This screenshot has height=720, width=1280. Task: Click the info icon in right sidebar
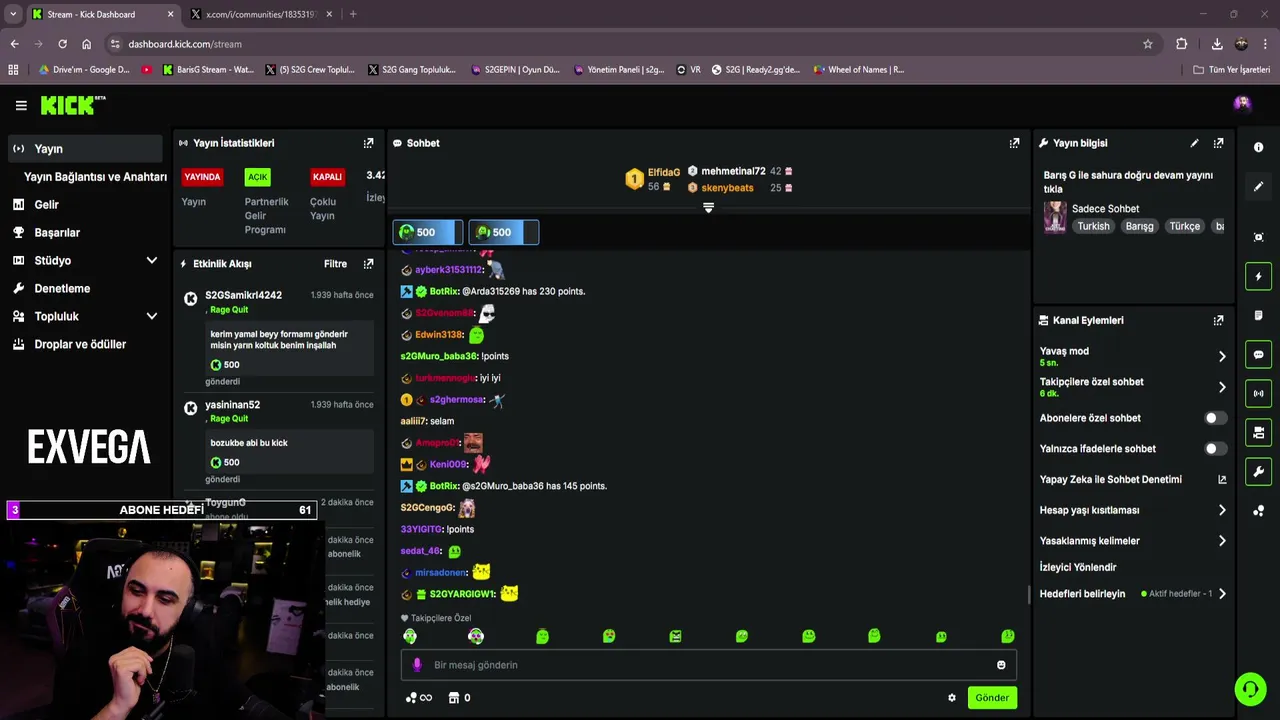pyautogui.click(x=1258, y=147)
